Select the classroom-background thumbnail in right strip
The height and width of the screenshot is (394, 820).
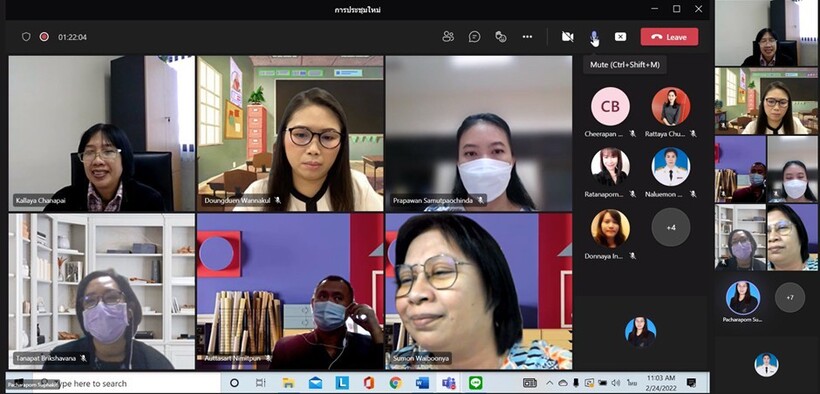[766, 101]
